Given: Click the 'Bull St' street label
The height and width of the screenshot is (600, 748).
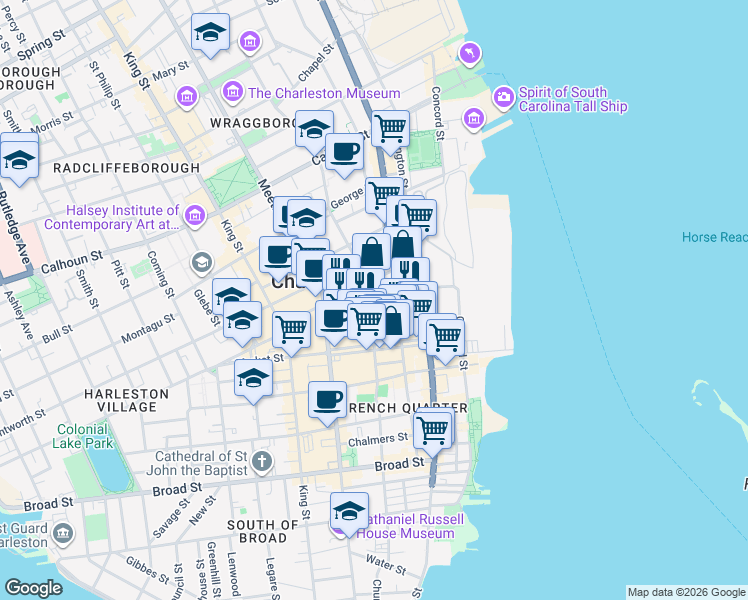Looking at the screenshot, I should [57, 334].
